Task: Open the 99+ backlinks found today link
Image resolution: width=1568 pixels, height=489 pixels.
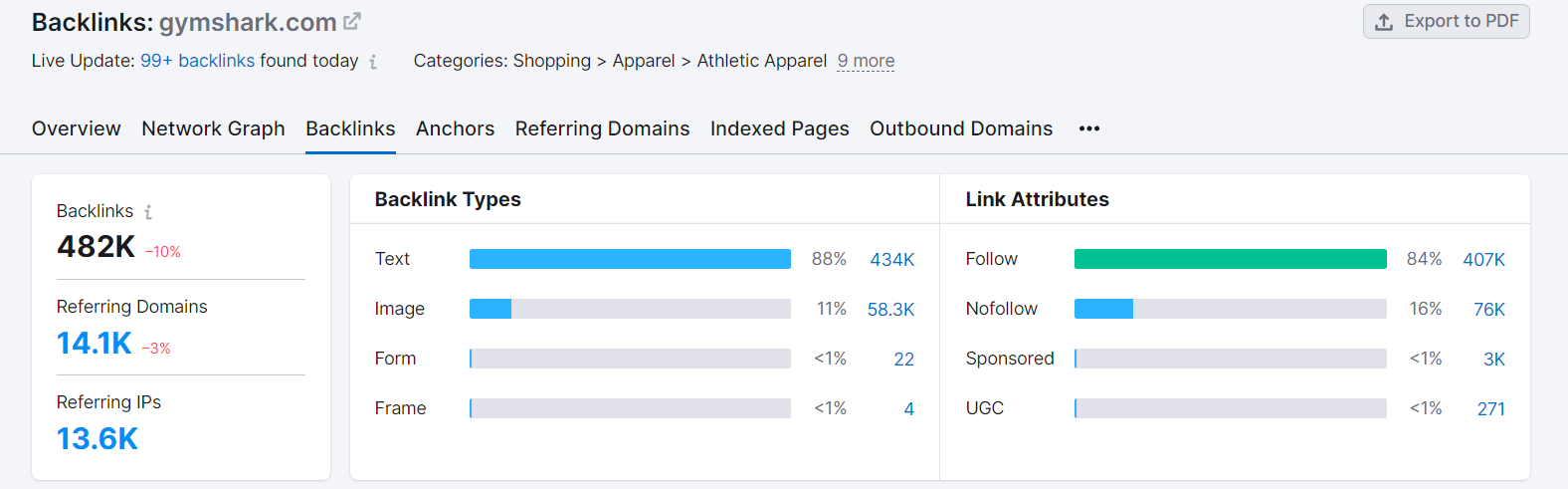Action: tap(197, 61)
